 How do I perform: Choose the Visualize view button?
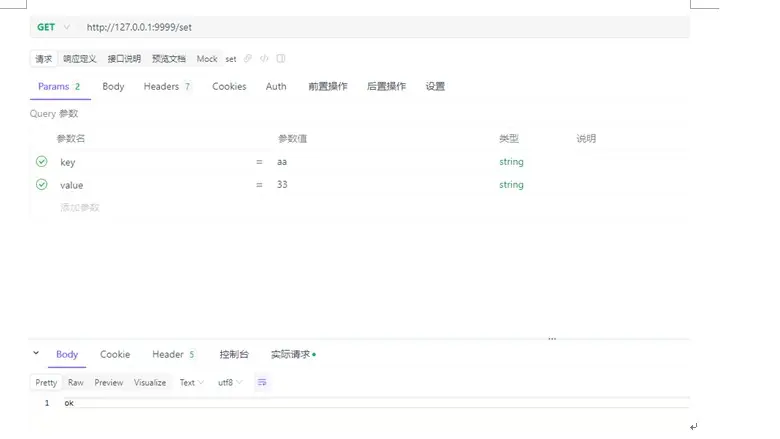(150, 382)
